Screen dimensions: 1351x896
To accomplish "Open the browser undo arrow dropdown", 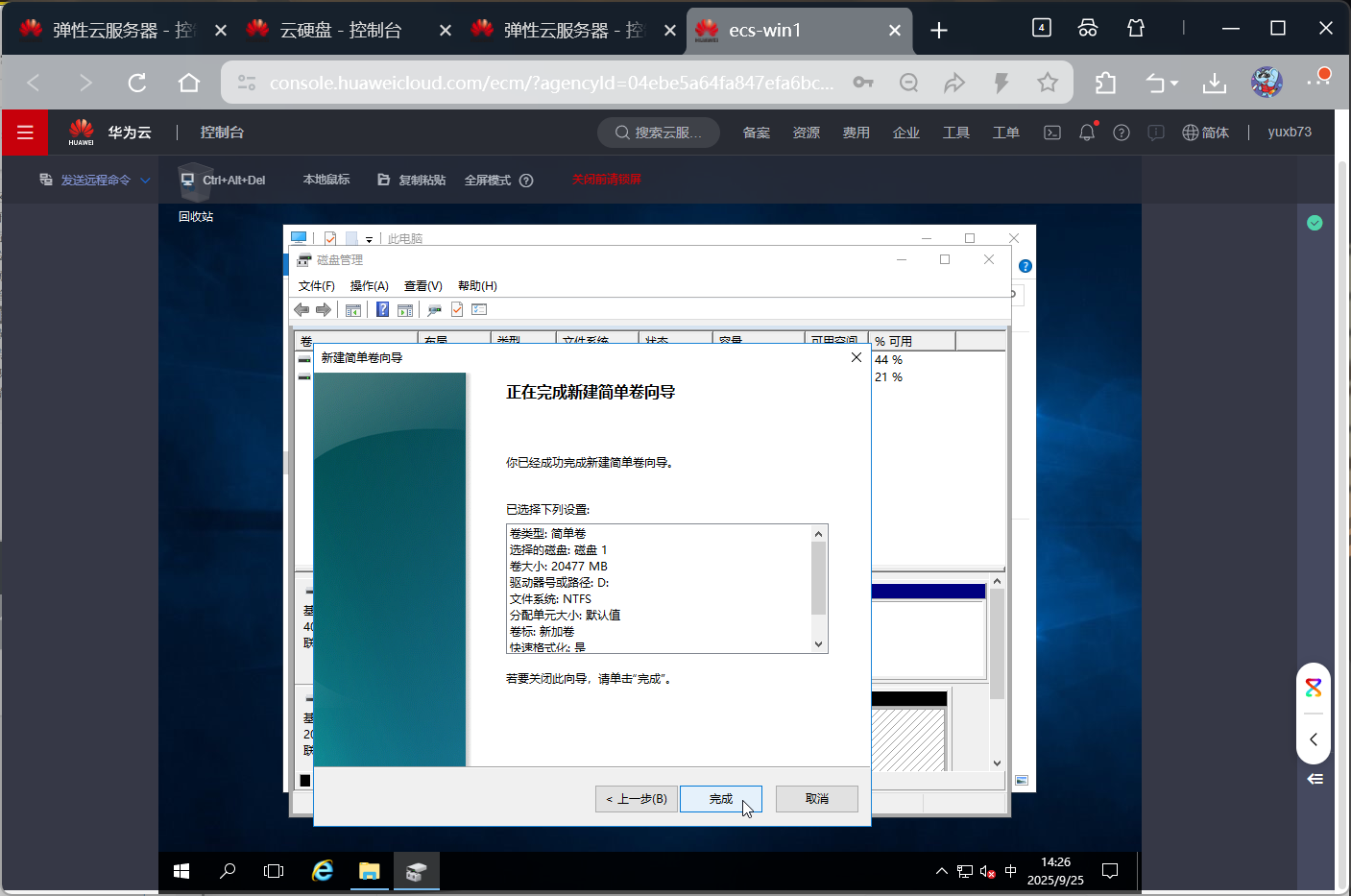I will 1162,83.
